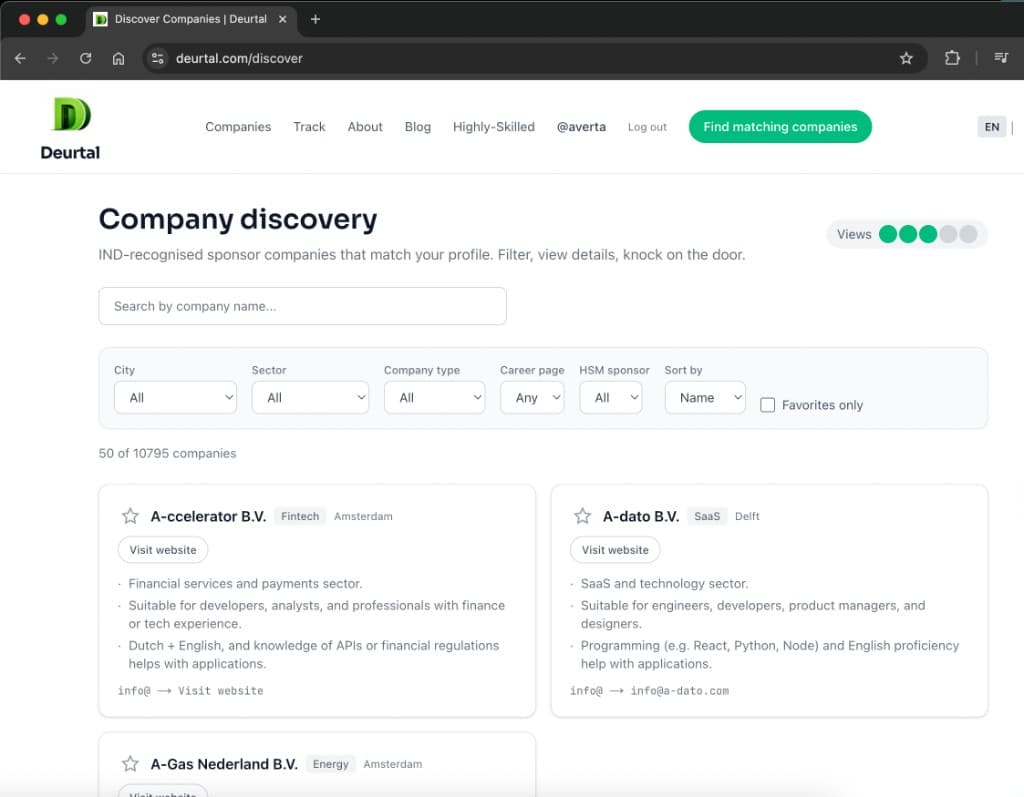Toggle the star on A-Gas Nederland B.V.

[130, 763]
